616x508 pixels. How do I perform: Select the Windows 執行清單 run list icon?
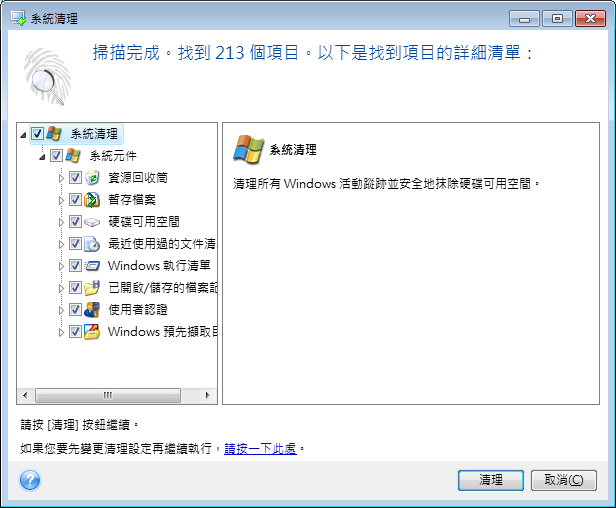pyautogui.click(x=92, y=266)
